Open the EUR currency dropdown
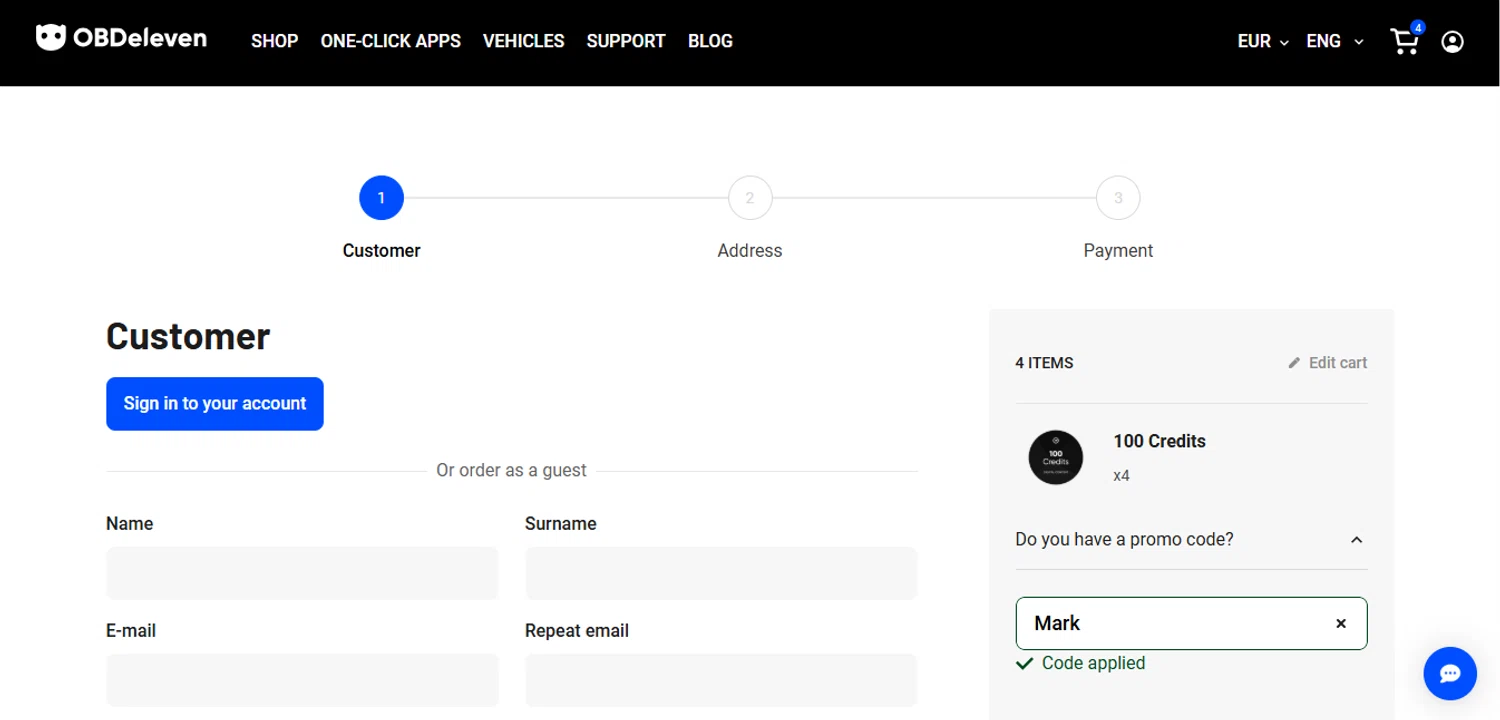1500x720 pixels. pyautogui.click(x=1262, y=41)
